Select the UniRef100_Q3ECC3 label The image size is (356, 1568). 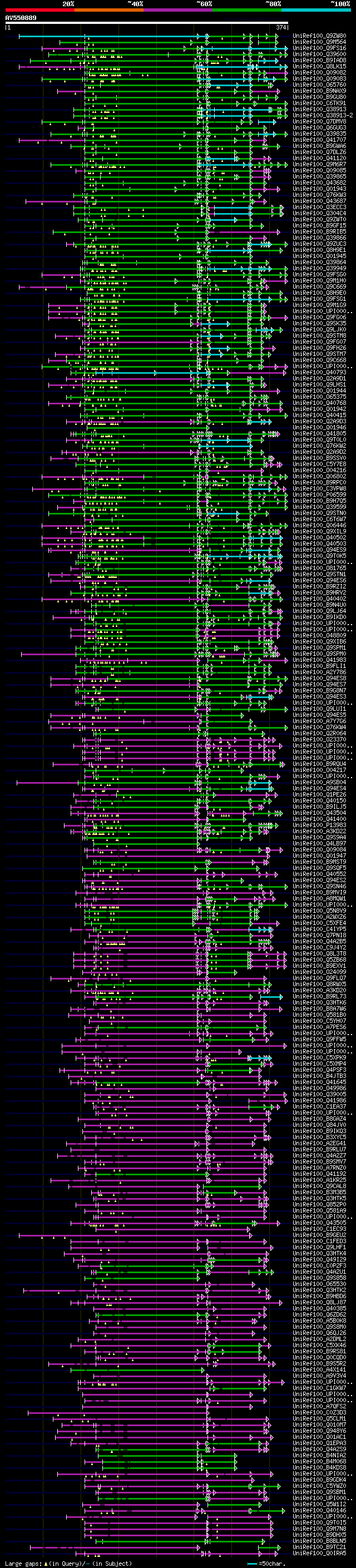tap(319, 207)
